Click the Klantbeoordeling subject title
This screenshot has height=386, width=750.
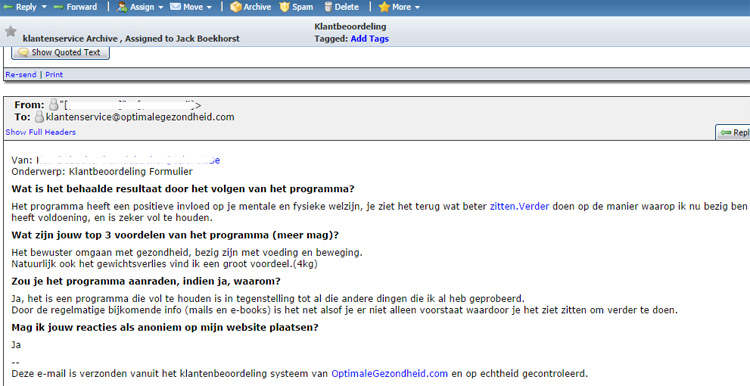pos(350,27)
